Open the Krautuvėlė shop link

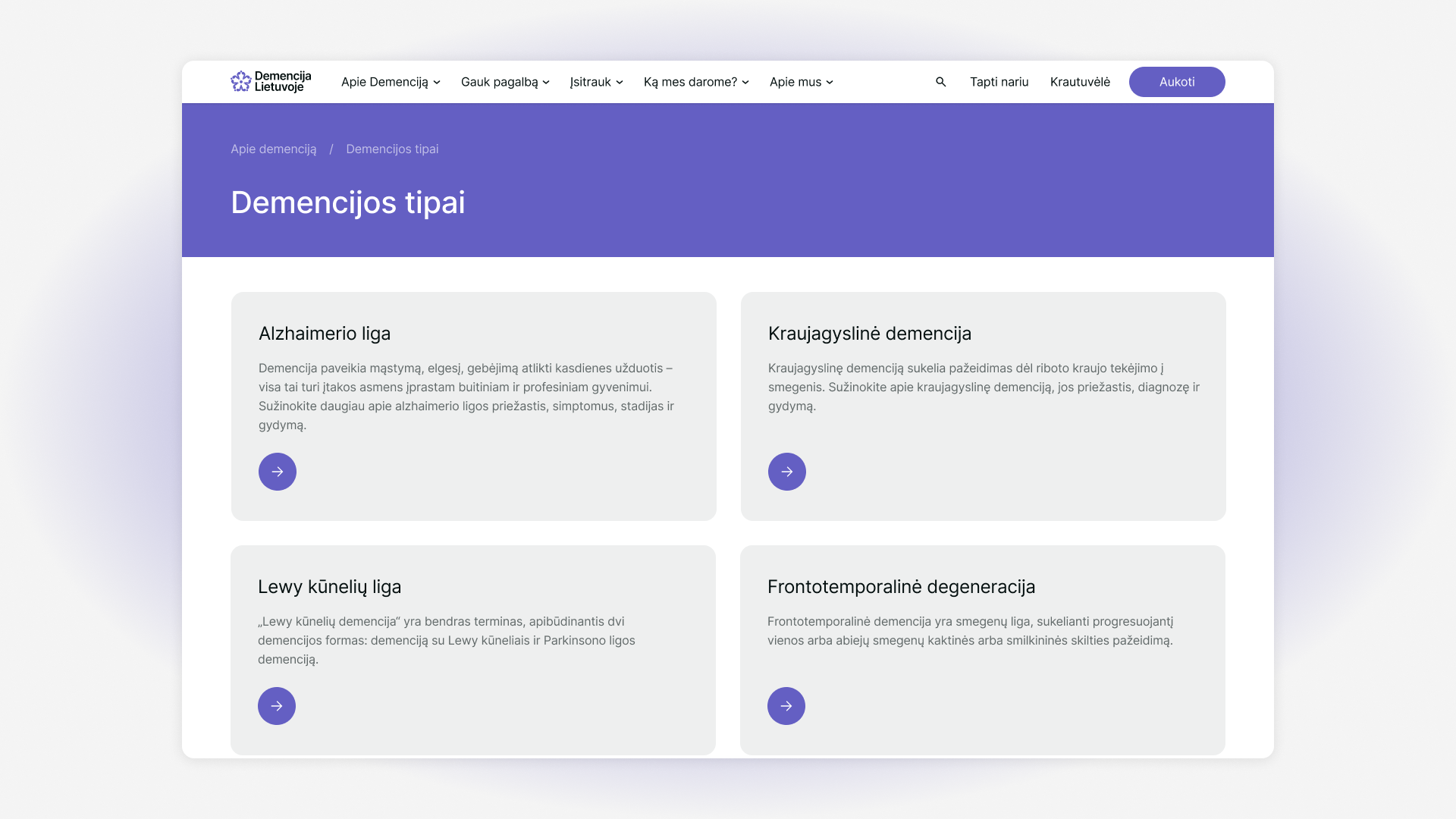(1080, 82)
